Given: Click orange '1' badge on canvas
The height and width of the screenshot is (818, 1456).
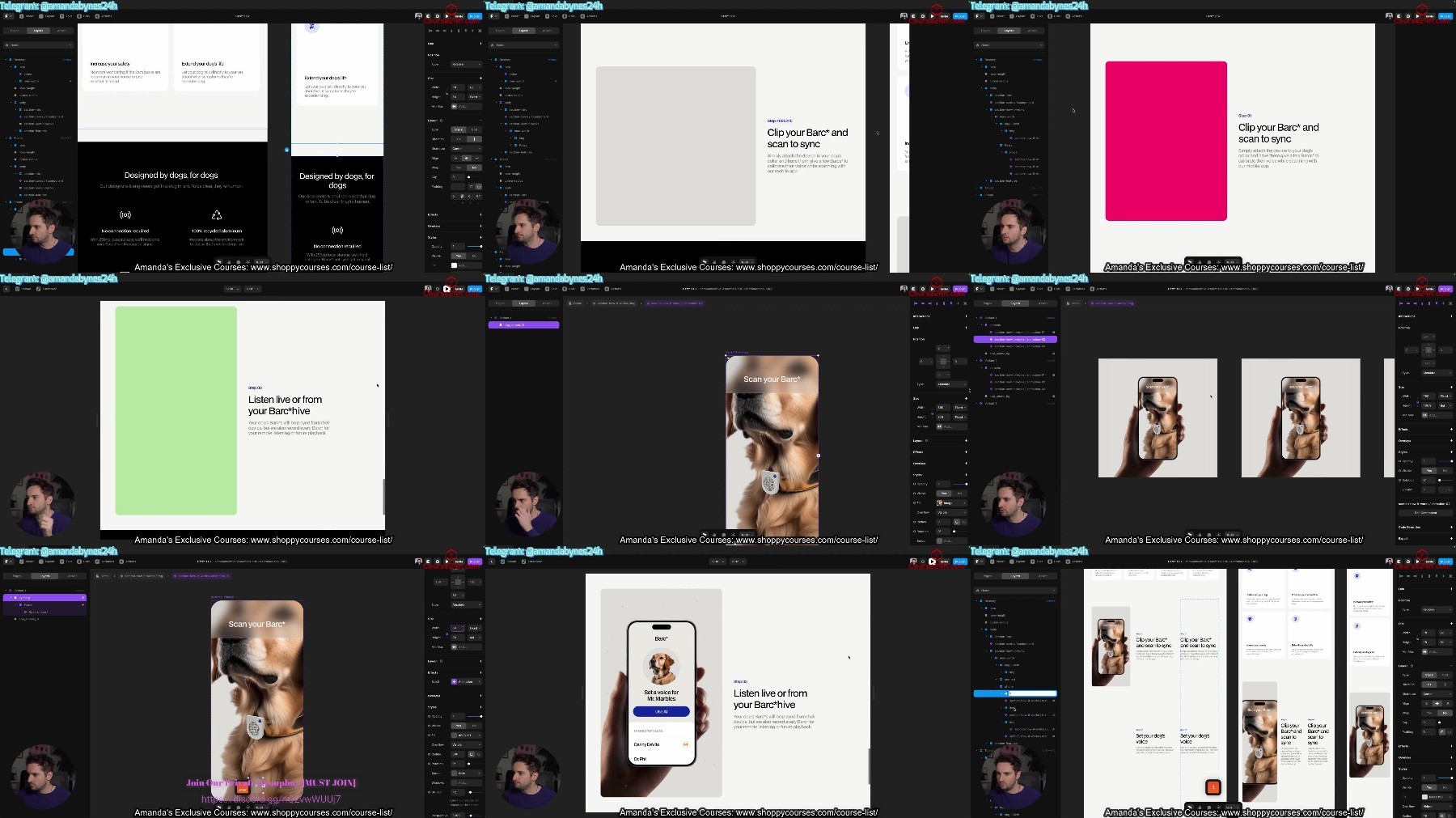Looking at the screenshot, I should [1213, 787].
